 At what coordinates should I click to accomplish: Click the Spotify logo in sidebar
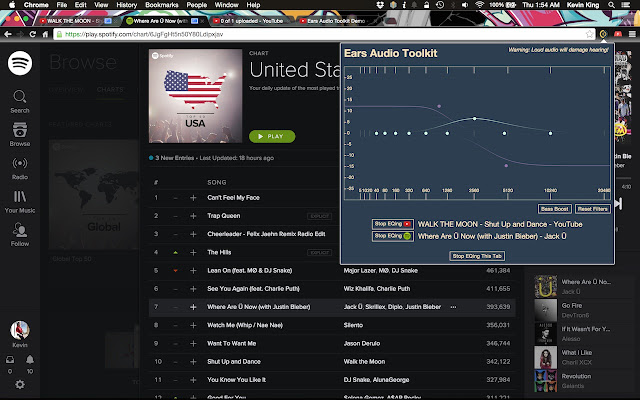(20, 63)
